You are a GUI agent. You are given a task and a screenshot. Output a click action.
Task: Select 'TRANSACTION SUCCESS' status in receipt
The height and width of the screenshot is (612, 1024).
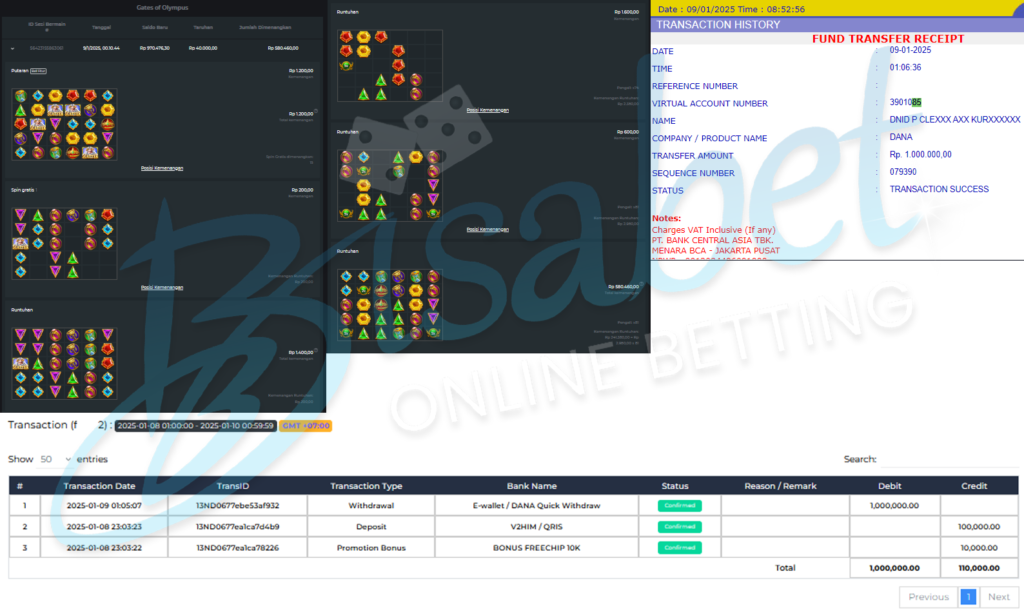tap(939, 189)
